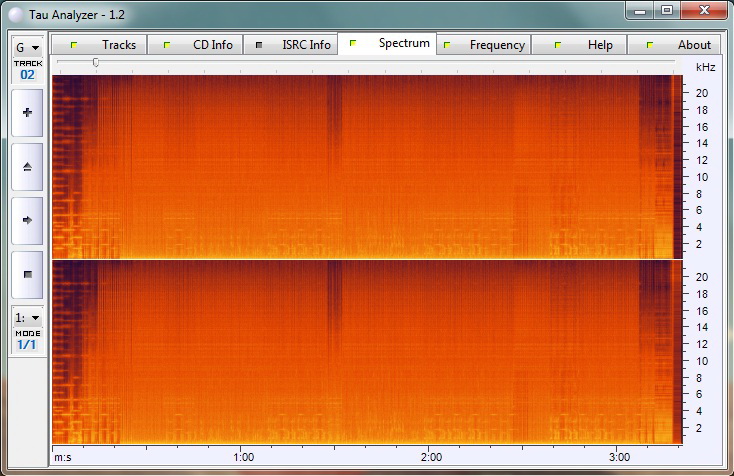This screenshot has height=476, width=734.
Task: Click the 2:00 time marker
Action: [431, 457]
